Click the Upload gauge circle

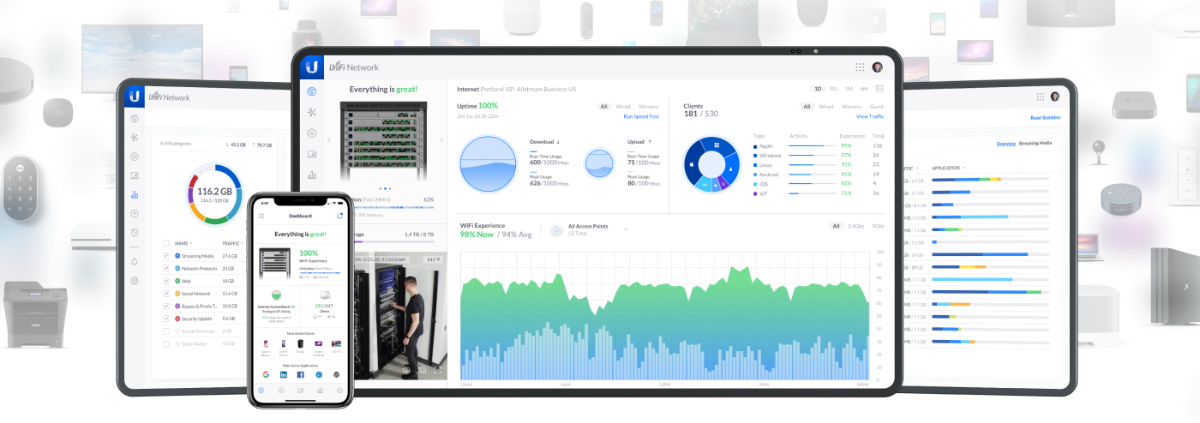pyautogui.click(x=599, y=163)
